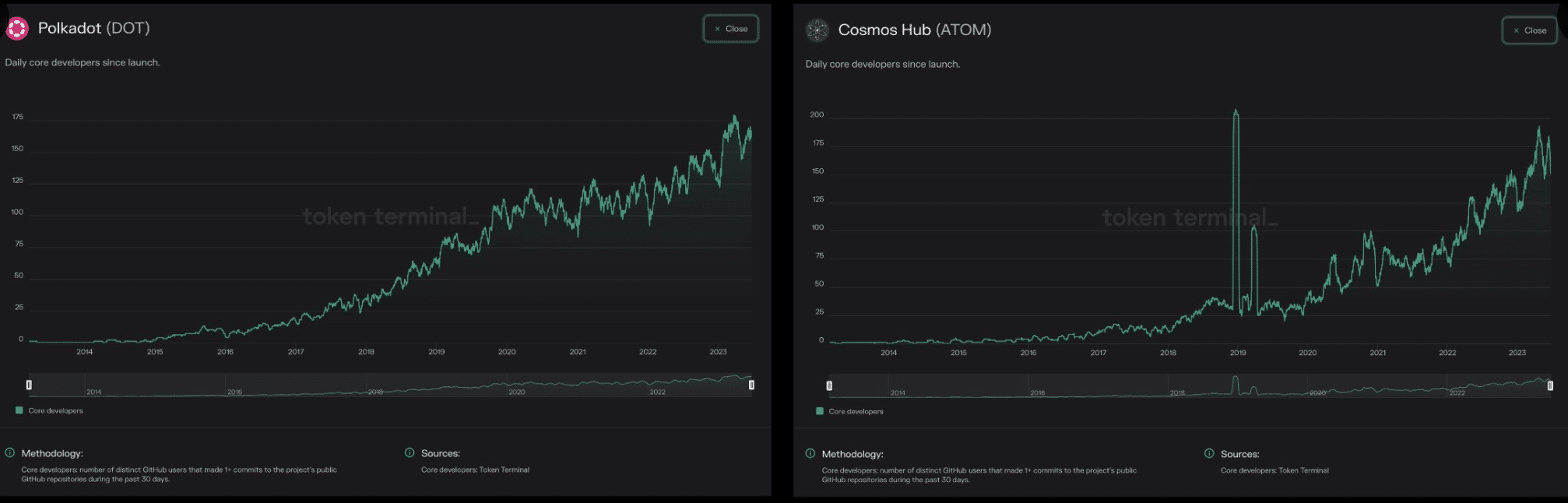Screen dimensions: 1568x503
Task: Close the Polkadot (DOT) chart panel
Action: pos(730,29)
